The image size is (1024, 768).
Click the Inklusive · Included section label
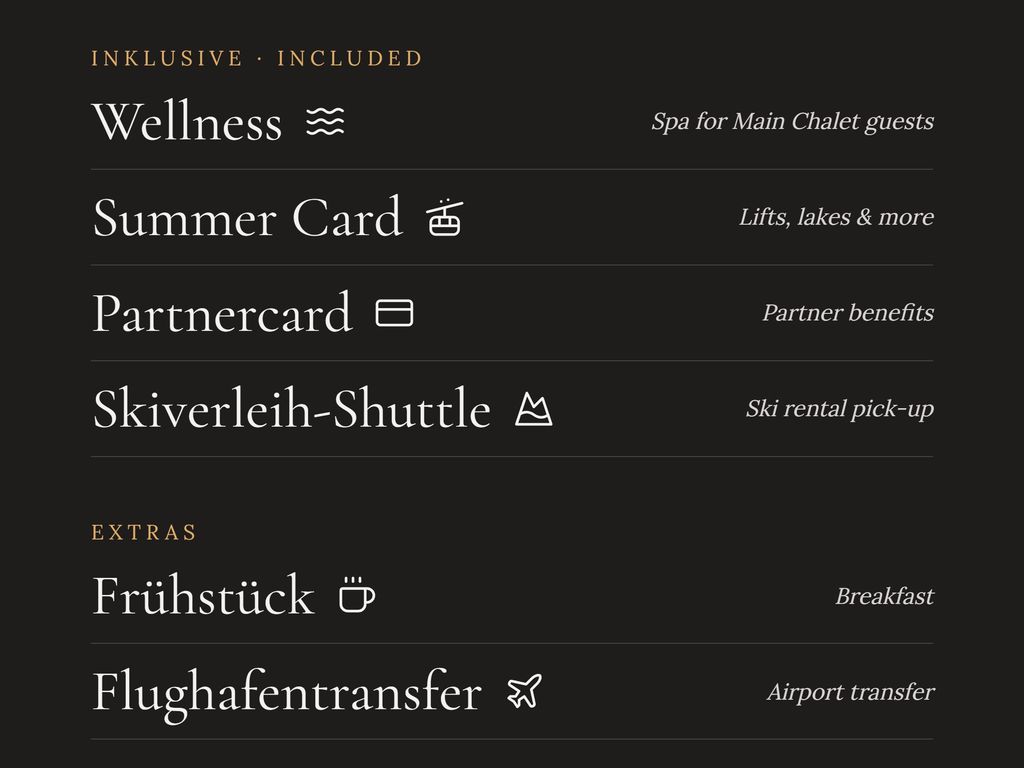click(x=257, y=58)
